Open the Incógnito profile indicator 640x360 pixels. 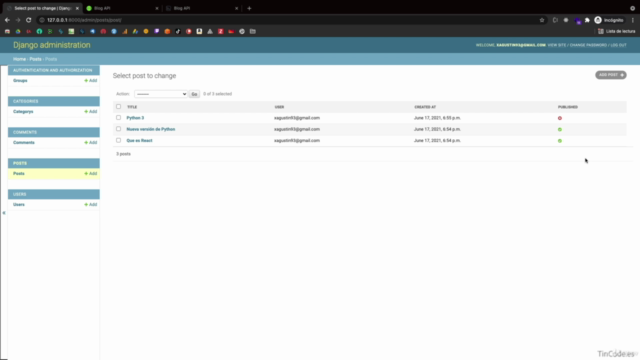pos(609,20)
